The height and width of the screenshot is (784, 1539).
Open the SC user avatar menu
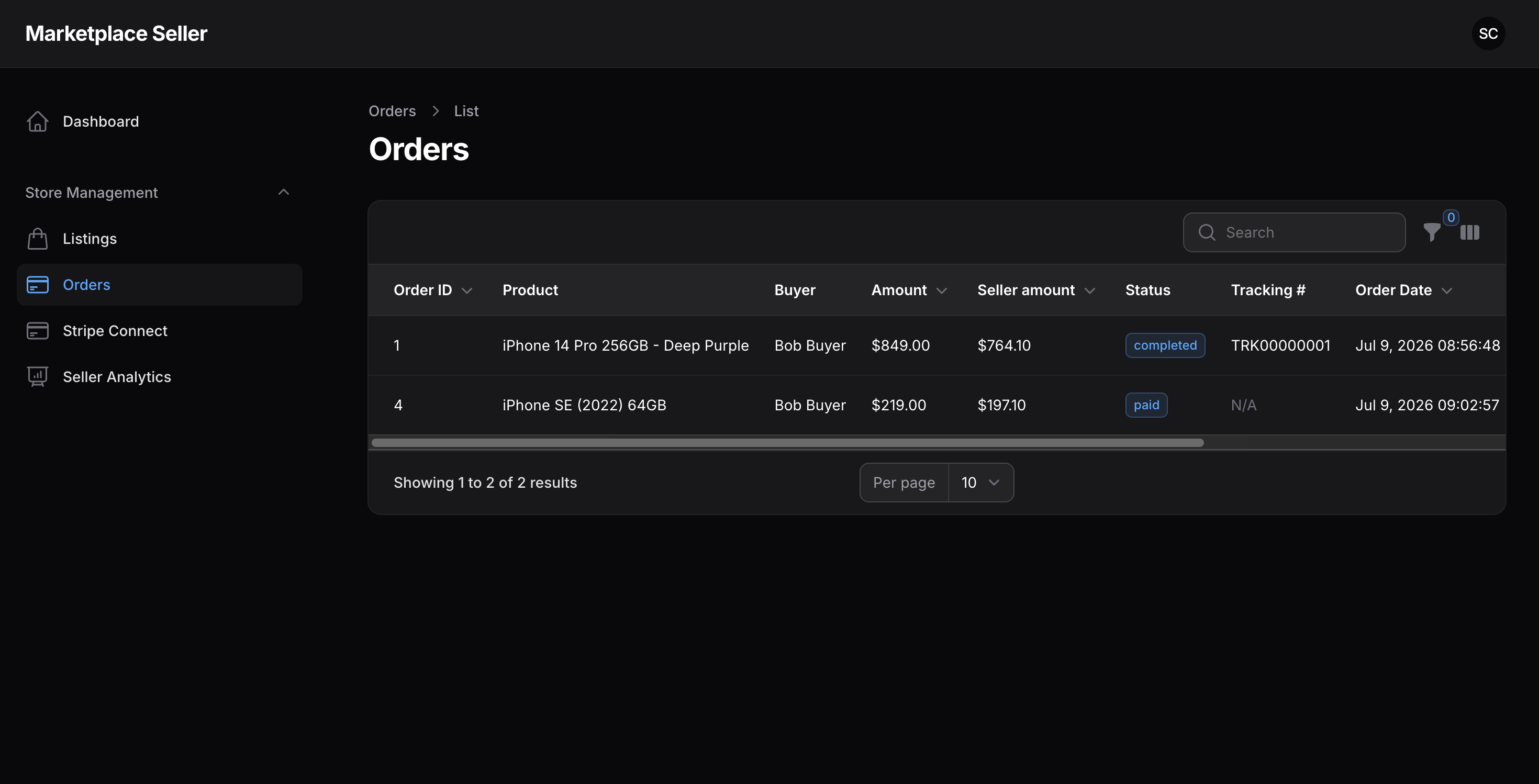coord(1488,33)
